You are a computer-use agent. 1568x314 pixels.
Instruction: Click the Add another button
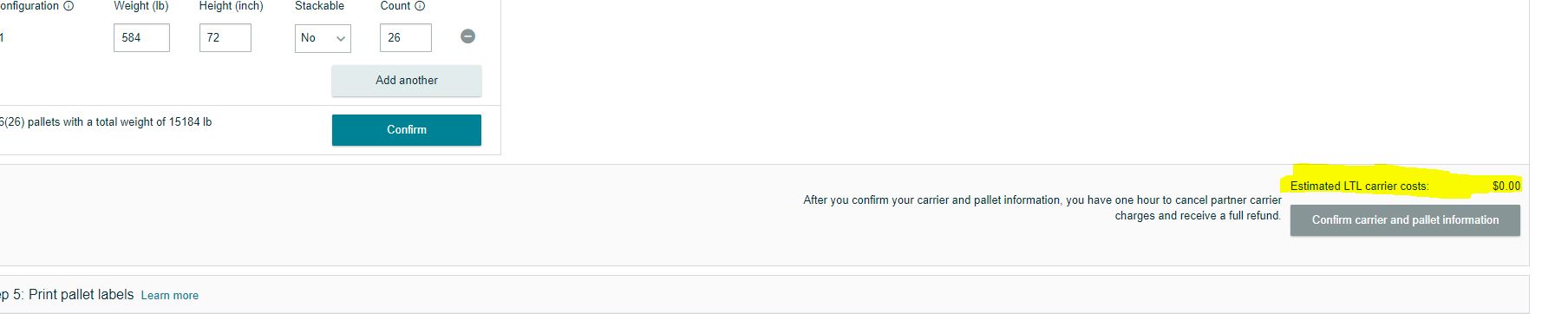coord(407,81)
